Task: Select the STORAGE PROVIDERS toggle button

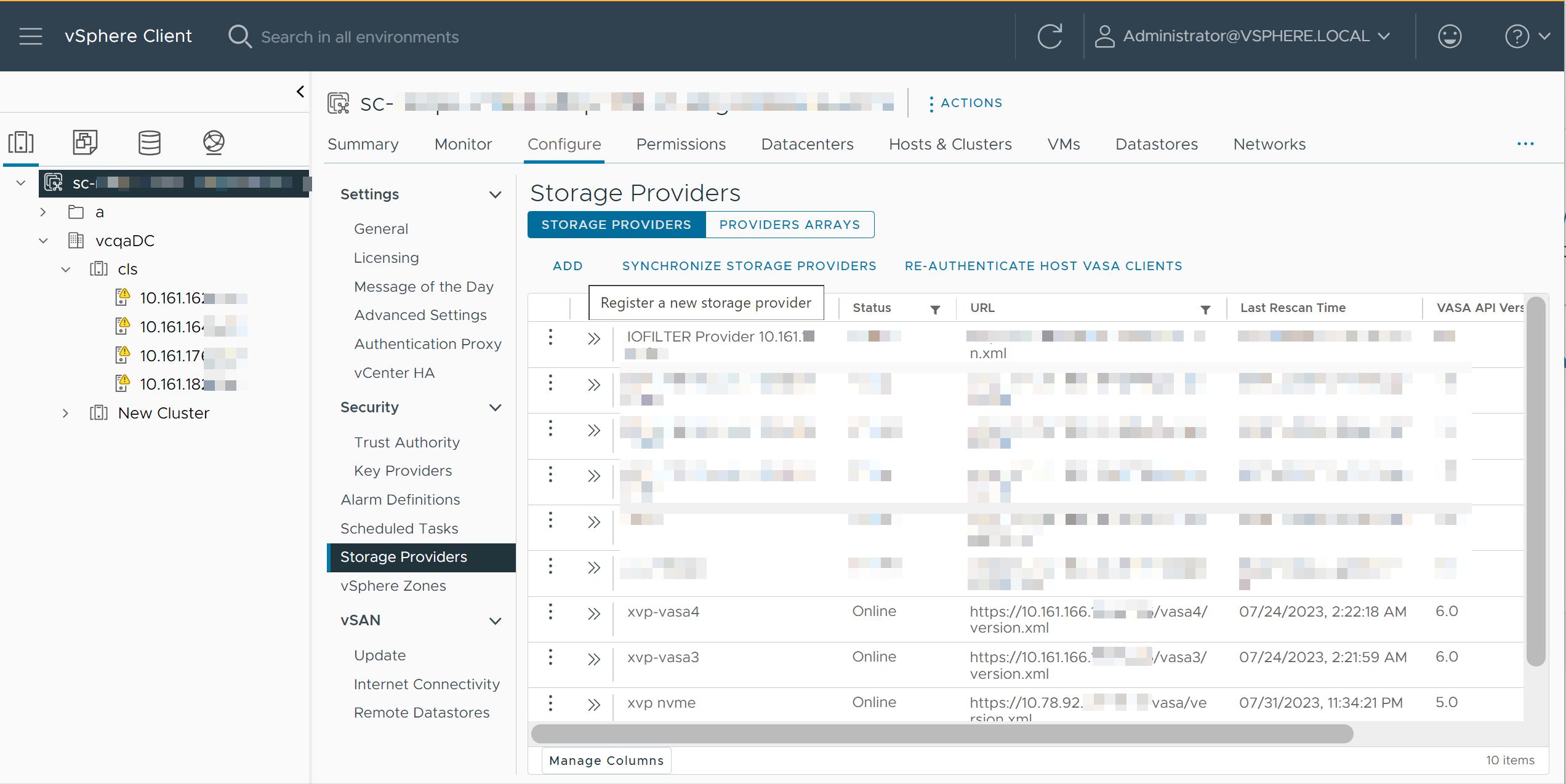Action: [616, 225]
